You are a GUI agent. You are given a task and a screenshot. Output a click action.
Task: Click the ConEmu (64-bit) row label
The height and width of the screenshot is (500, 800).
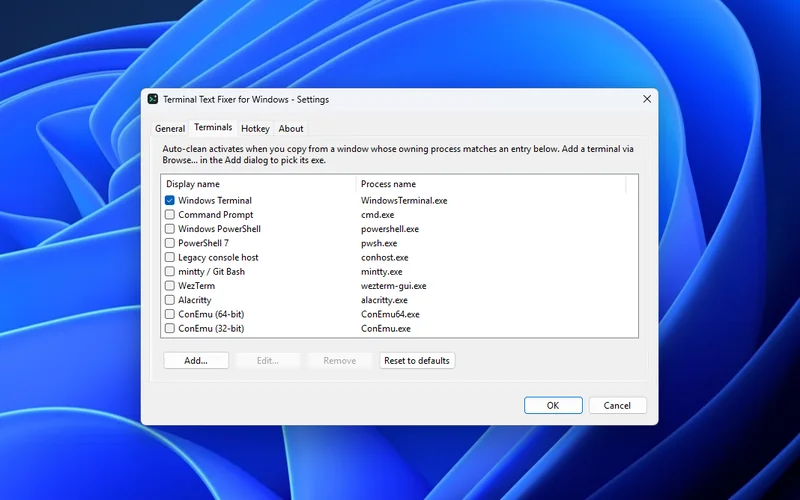pyautogui.click(x=211, y=314)
